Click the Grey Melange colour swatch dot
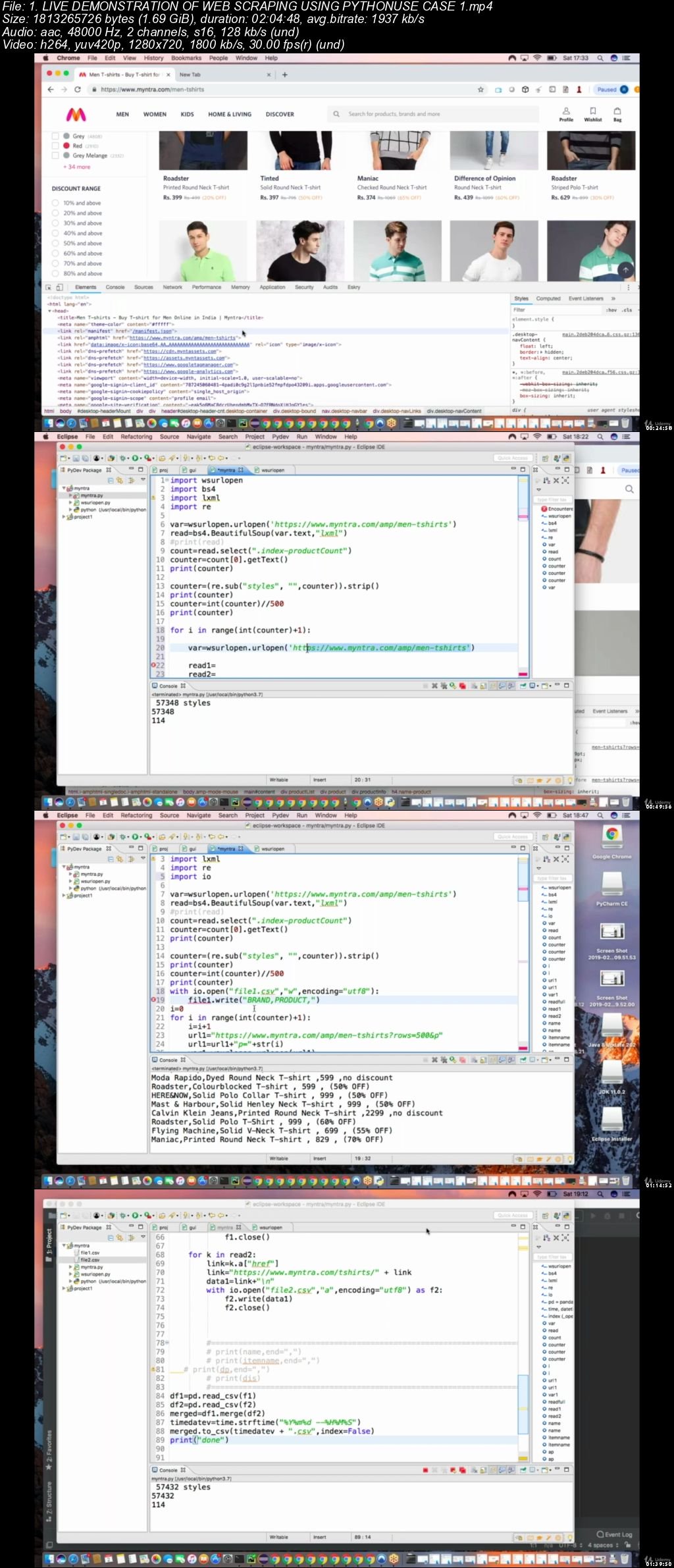 point(67,155)
